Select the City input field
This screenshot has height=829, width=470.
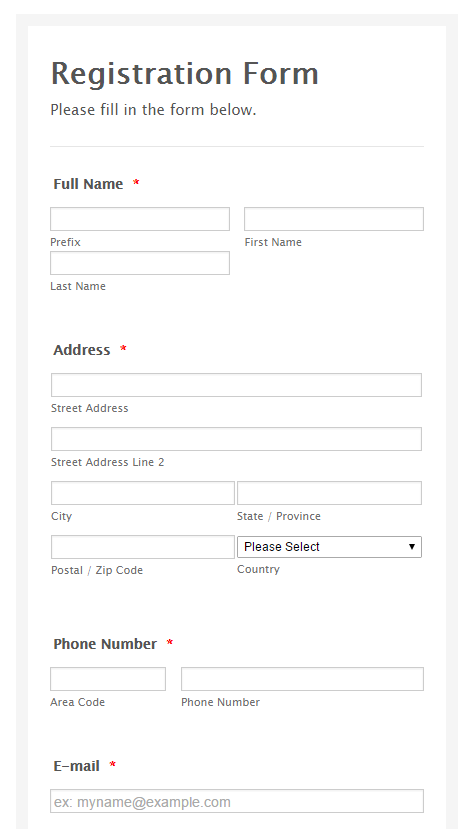click(143, 493)
